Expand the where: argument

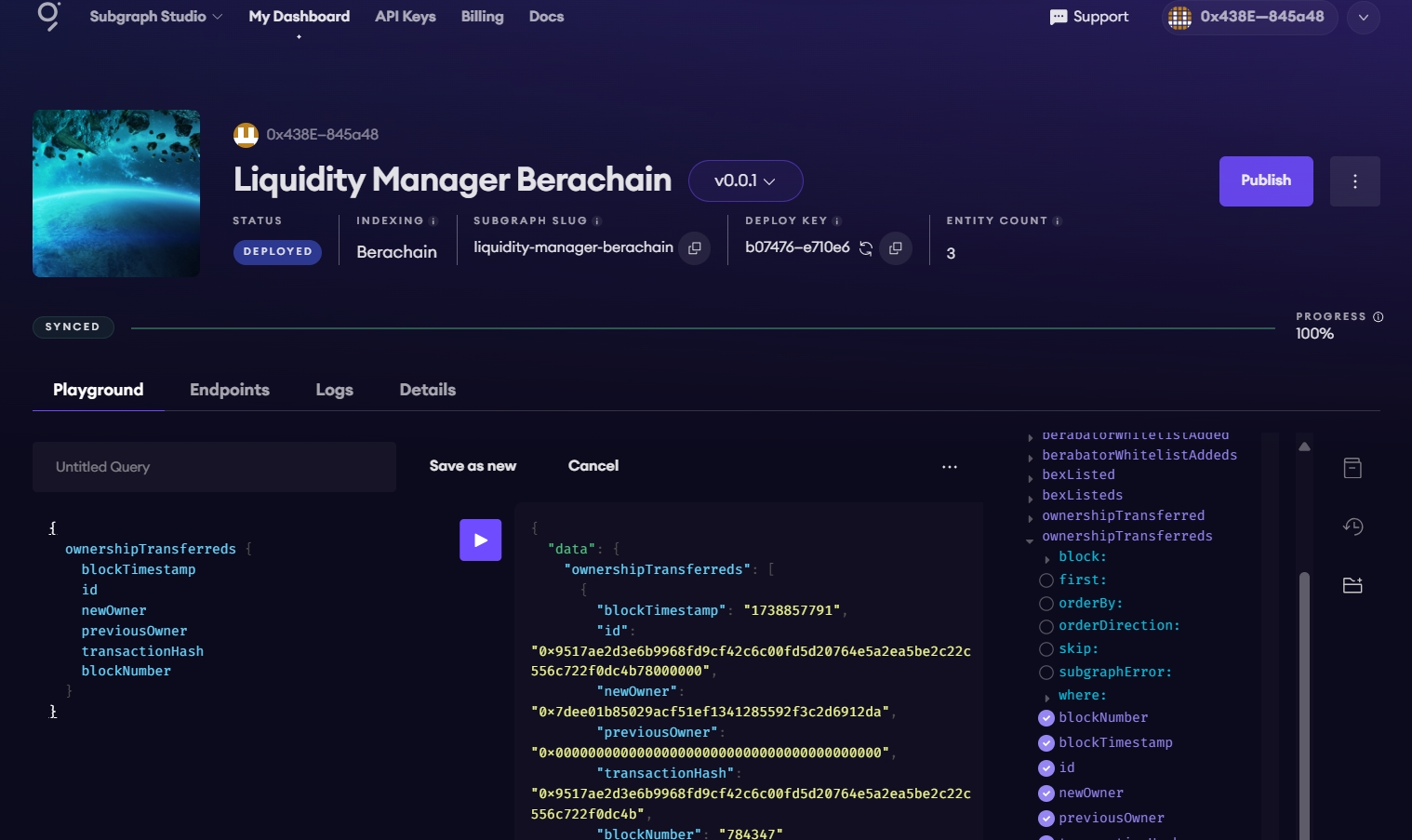[1047, 699]
